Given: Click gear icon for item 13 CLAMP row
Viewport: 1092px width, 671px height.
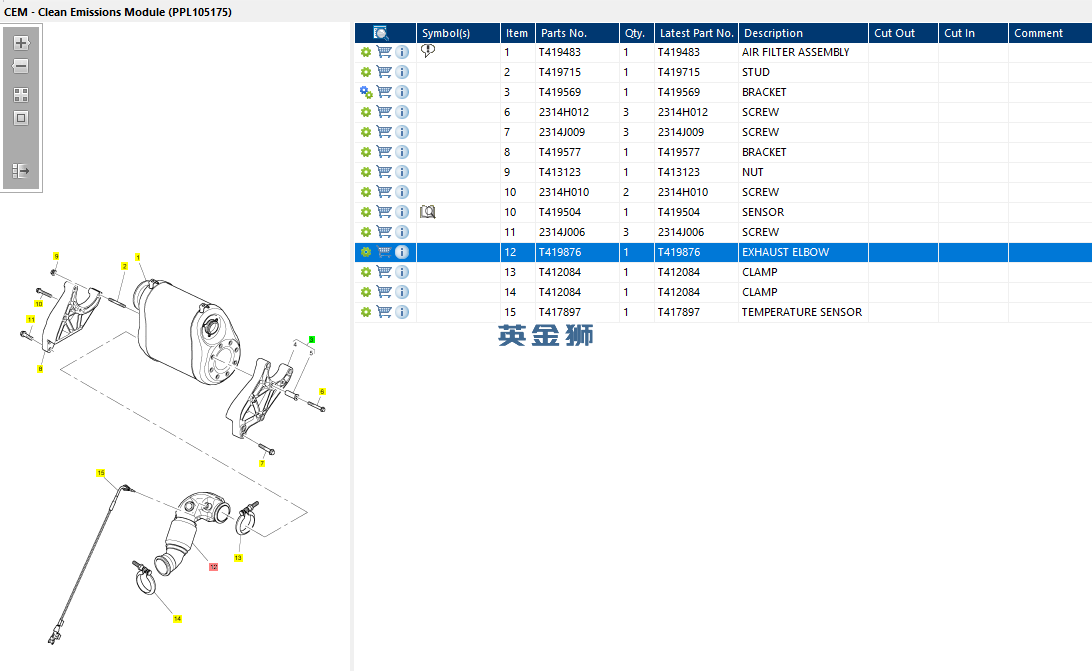Looking at the screenshot, I should point(366,272).
